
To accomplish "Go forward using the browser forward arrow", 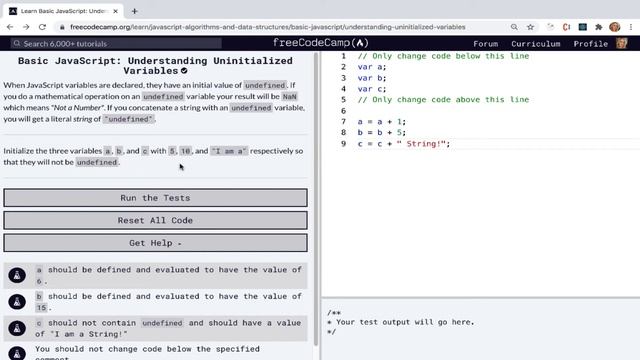I will point(26,27).
